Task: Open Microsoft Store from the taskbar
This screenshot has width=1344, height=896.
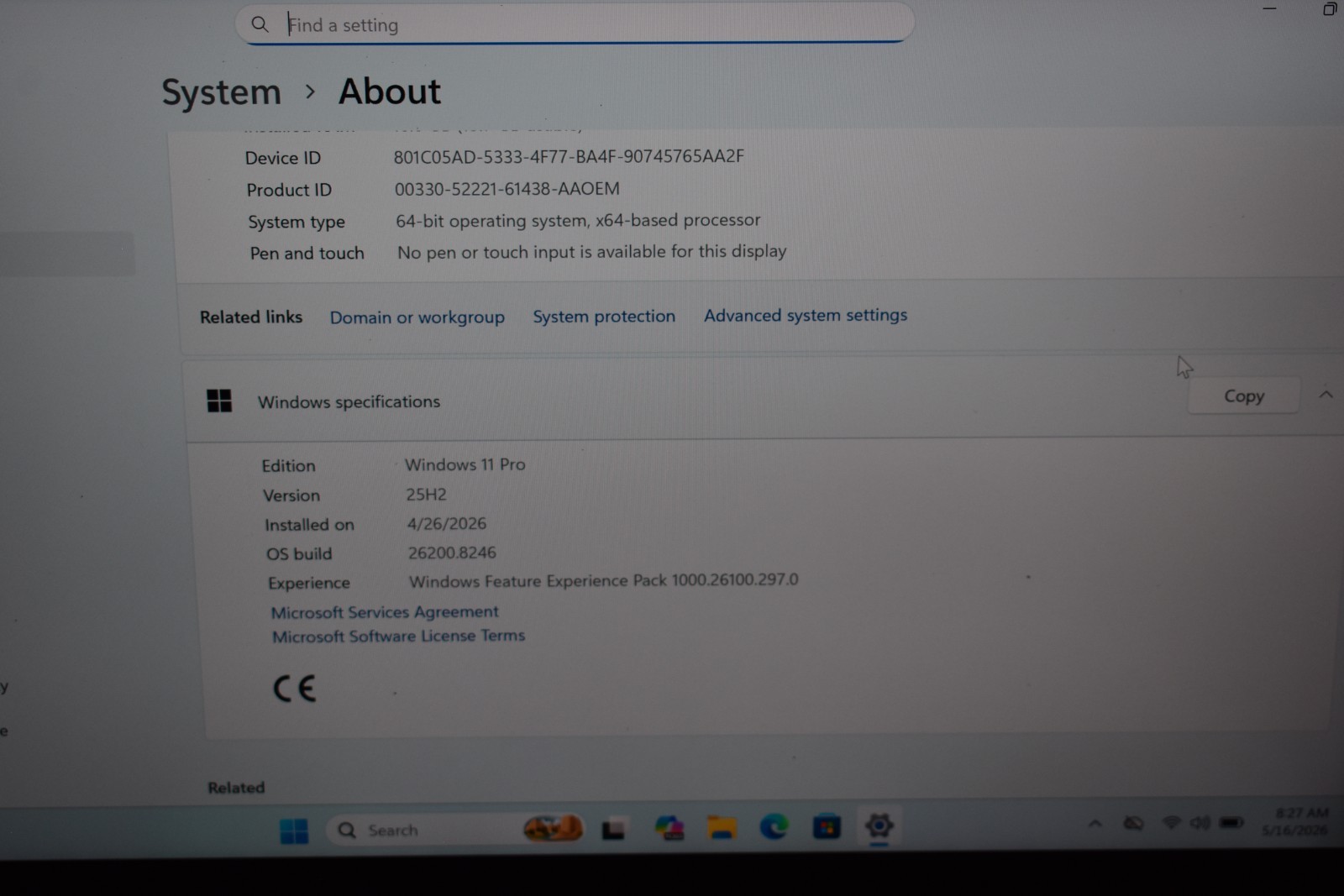Action: point(827,828)
